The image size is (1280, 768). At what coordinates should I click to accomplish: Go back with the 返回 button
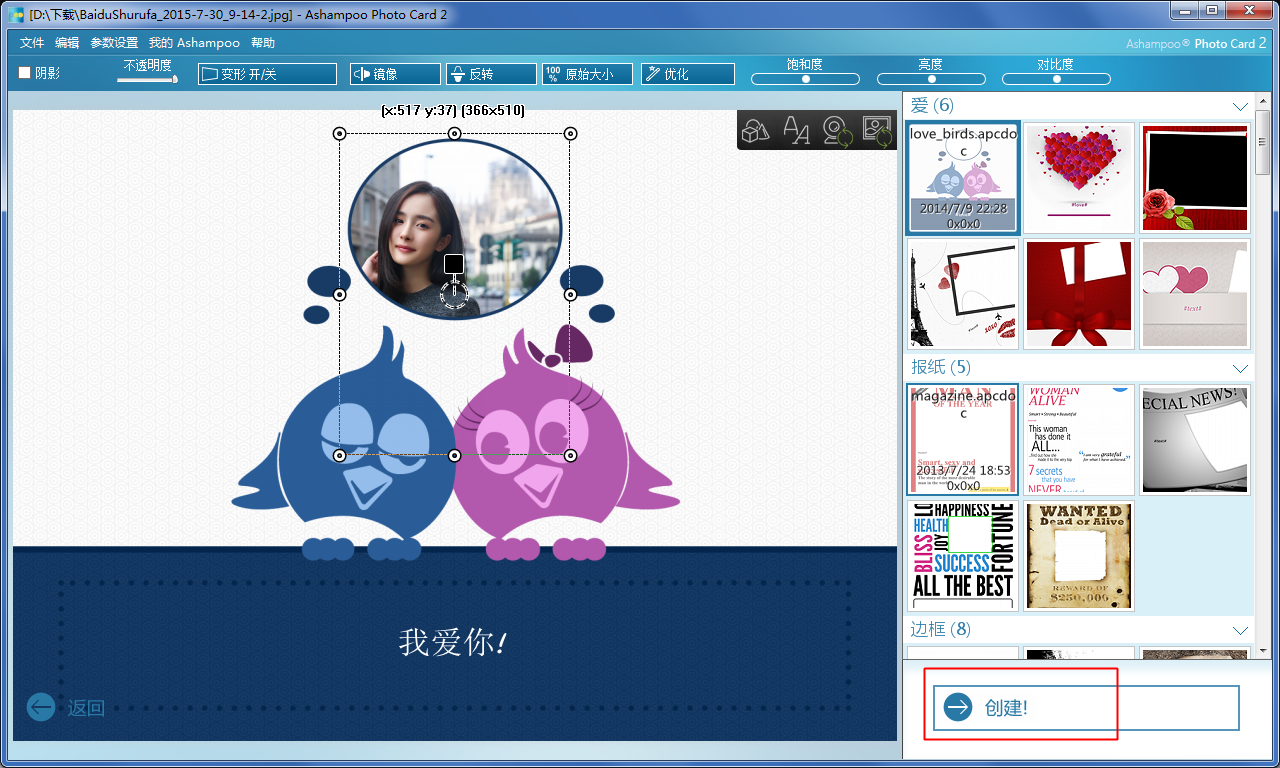[x=66, y=708]
